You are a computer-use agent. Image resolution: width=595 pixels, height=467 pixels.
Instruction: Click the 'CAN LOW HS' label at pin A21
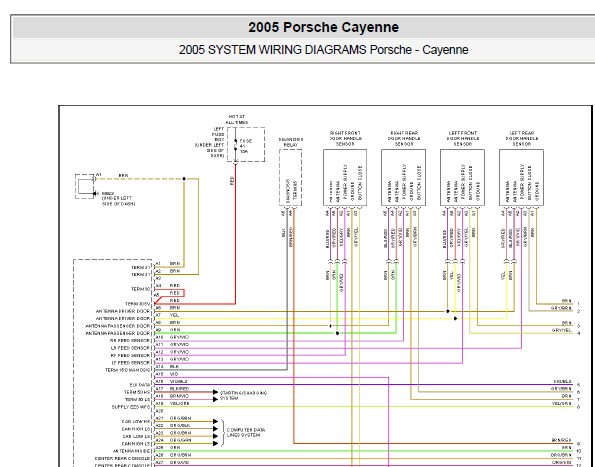[x=136, y=421]
